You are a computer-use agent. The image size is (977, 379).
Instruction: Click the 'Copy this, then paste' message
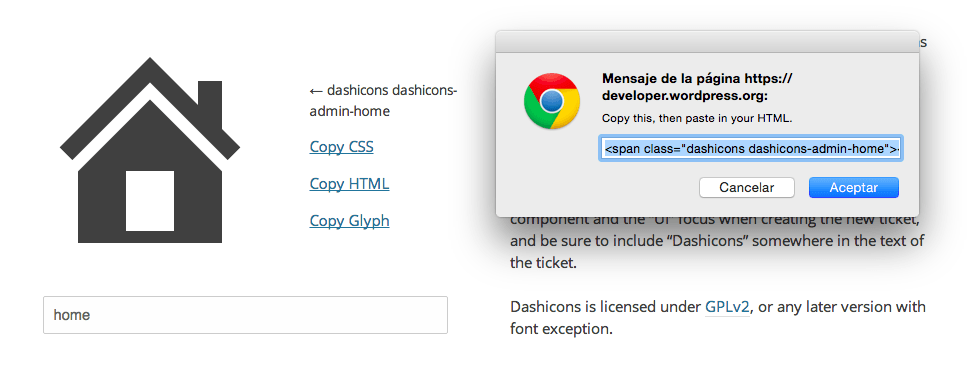(x=697, y=118)
